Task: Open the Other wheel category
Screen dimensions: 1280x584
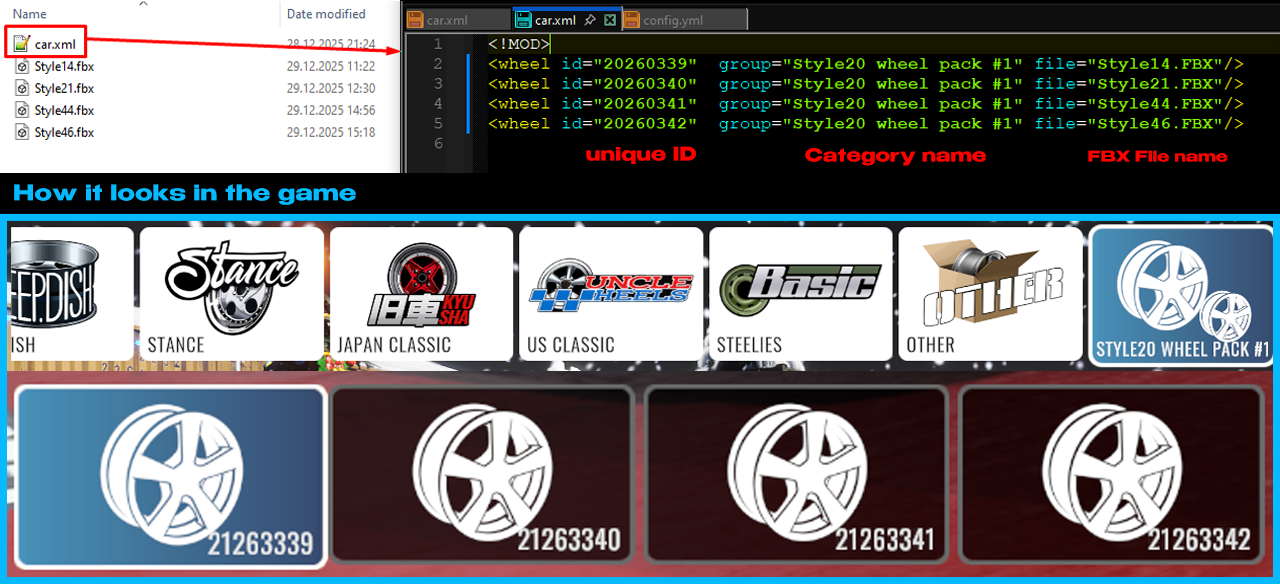Action: (x=990, y=294)
